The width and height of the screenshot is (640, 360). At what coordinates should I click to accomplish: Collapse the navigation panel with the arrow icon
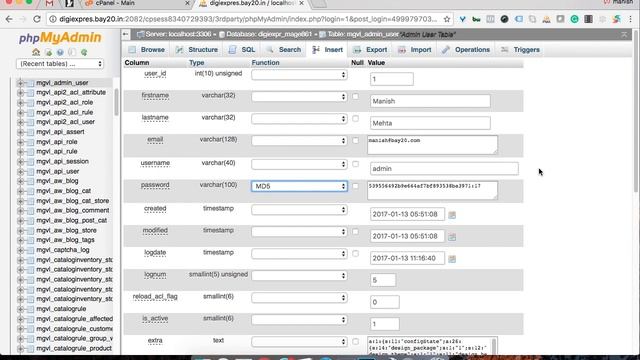click(126, 34)
